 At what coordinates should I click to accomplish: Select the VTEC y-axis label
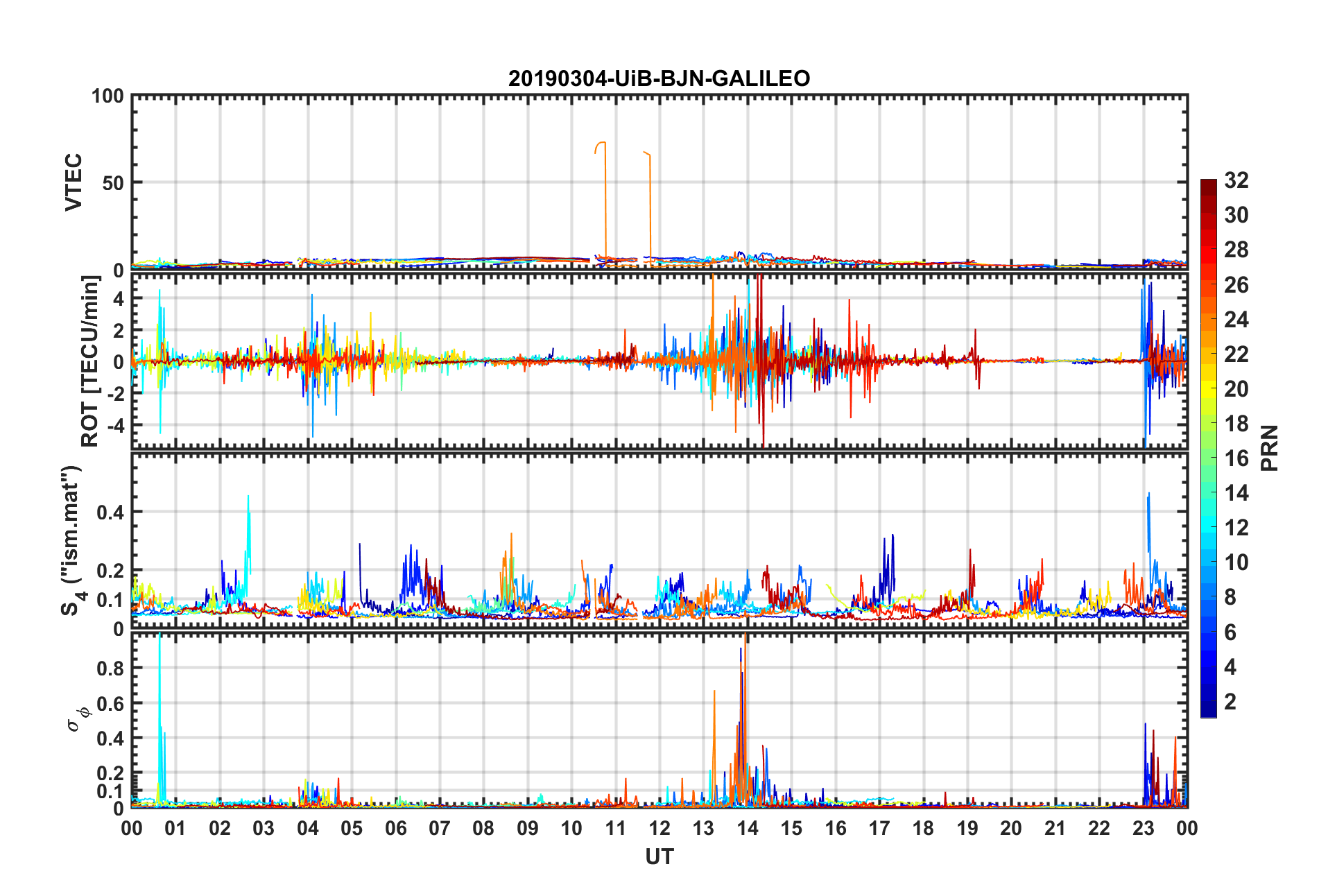74,182
